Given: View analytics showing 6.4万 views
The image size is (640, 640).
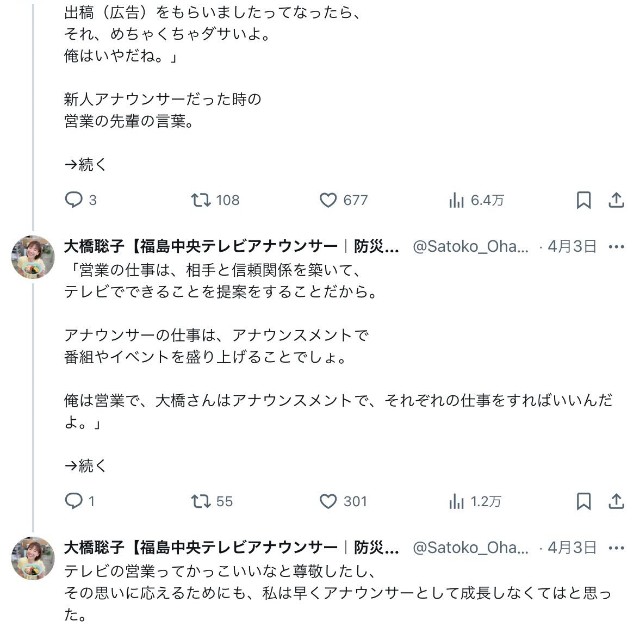Looking at the screenshot, I should coord(457,200).
